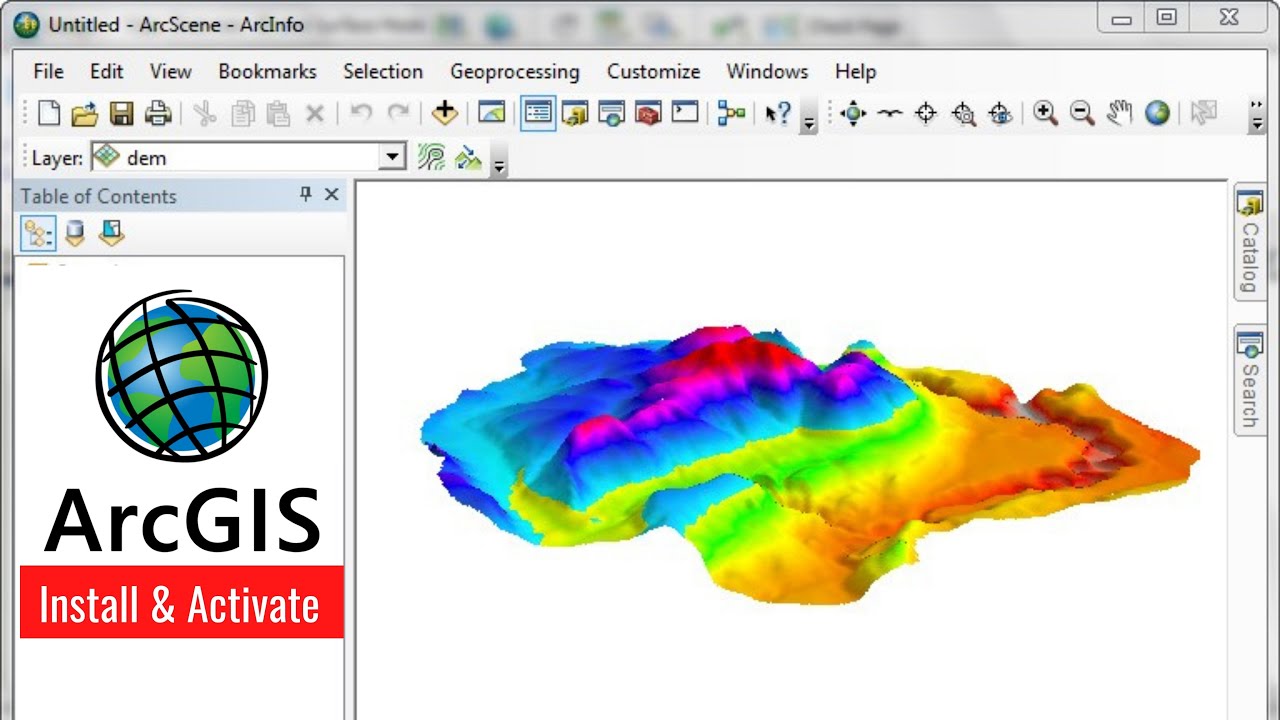Switch to List By Drawing Order
Screen dimensions: 1280x720
pyautogui.click(x=38, y=234)
